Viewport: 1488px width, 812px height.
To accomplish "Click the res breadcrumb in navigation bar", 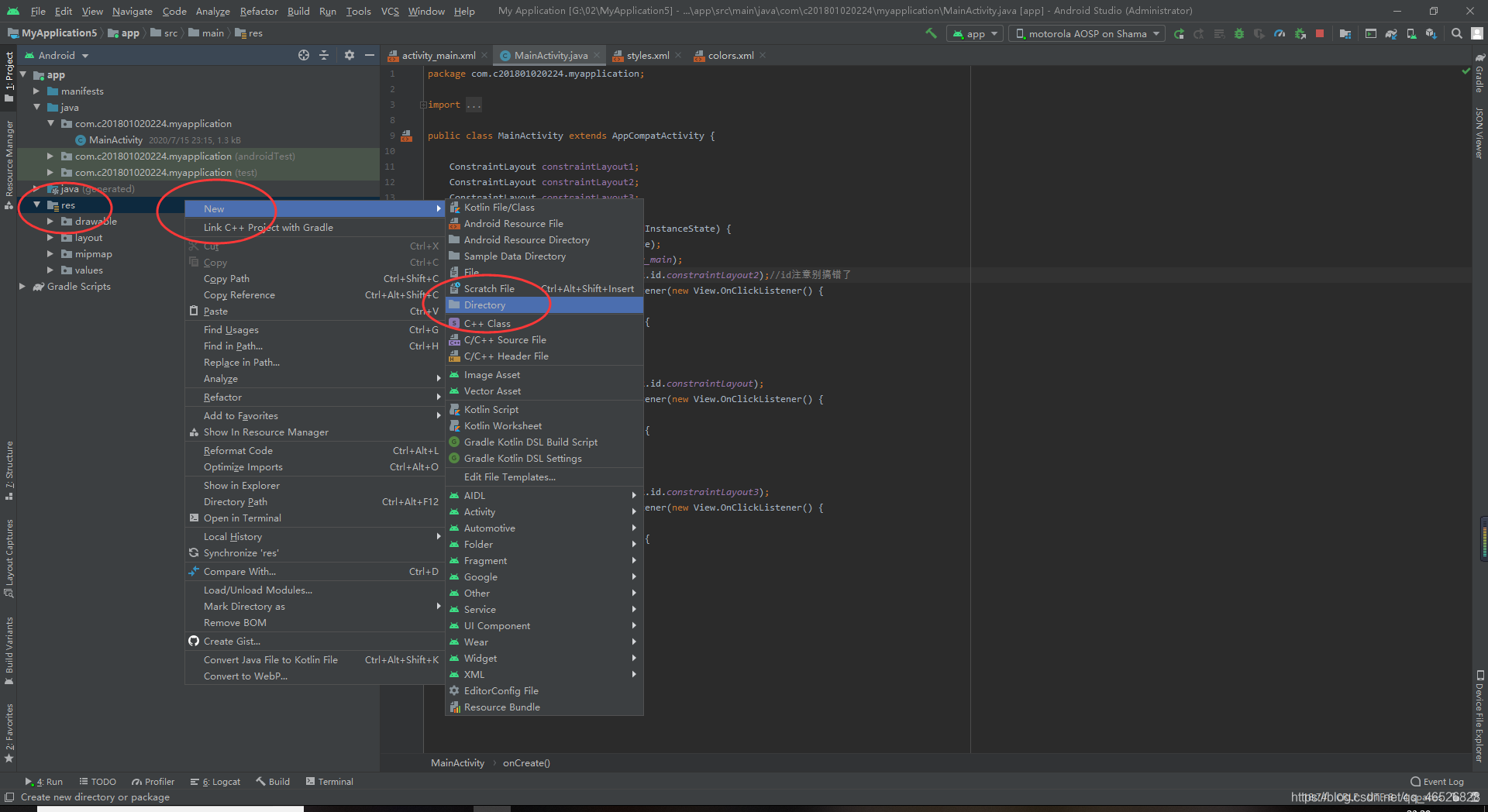I will click(249, 33).
